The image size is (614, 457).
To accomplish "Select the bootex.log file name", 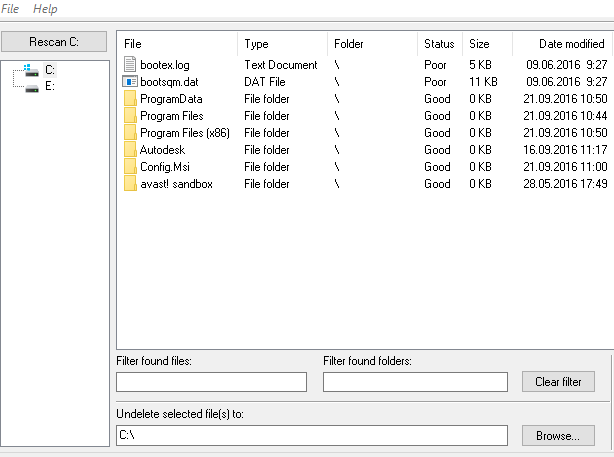I will click(x=164, y=65).
